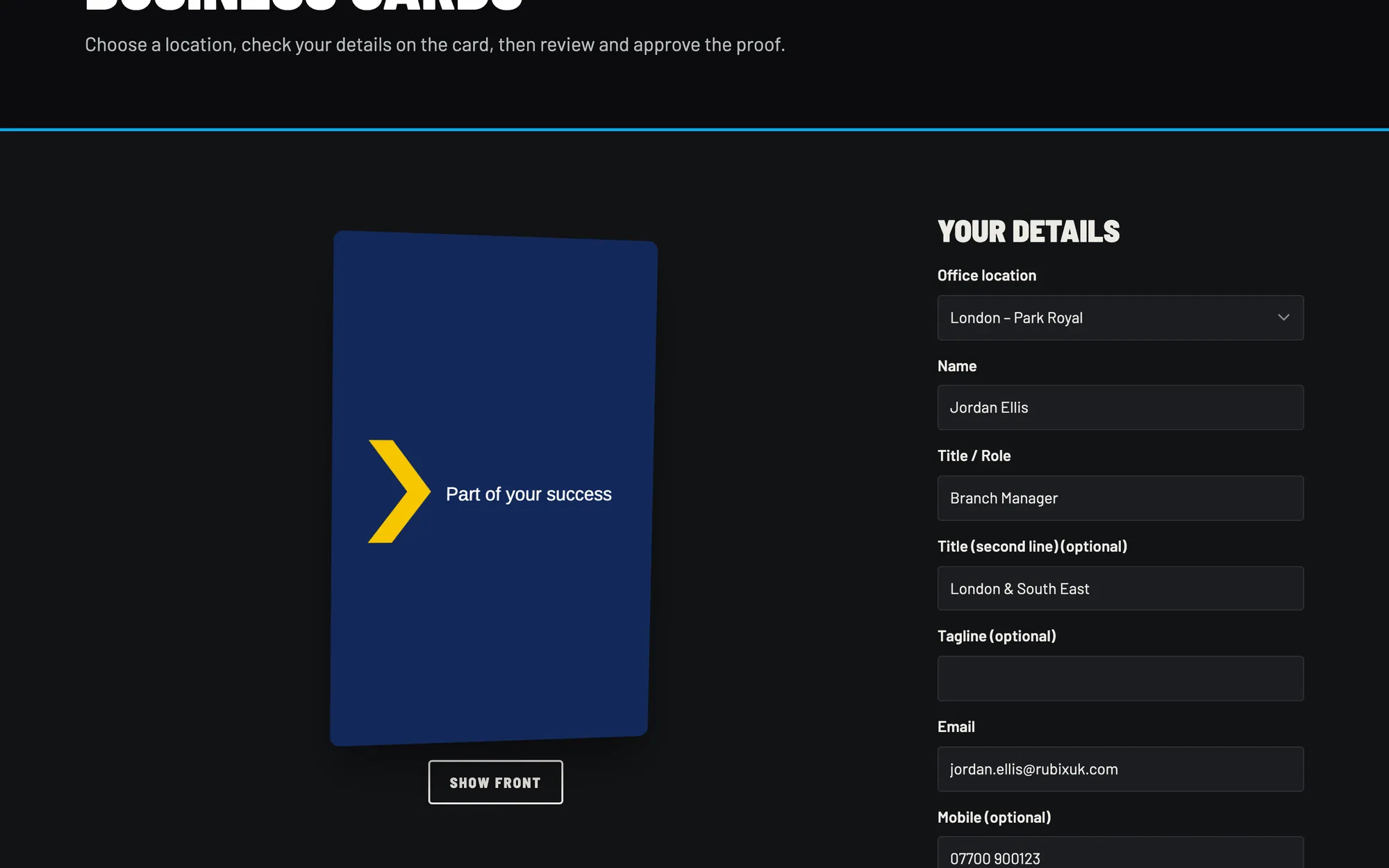Click the Mobile (optional) label
The width and height of the screenshot is (1389, 868).
pyautogui.click(x=994, y=817)
